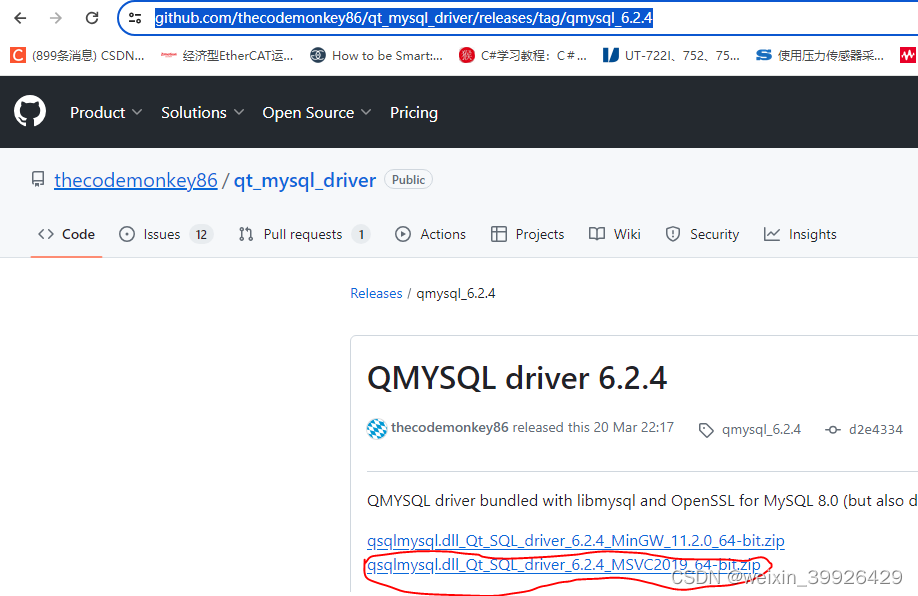Click the Insights graph icon

[770, 234]
